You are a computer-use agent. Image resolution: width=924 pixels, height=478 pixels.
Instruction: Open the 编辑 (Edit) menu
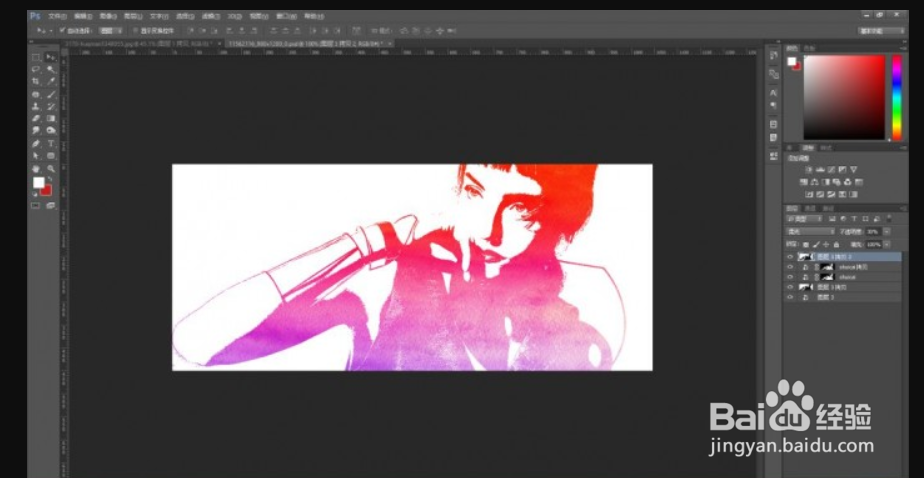point(82,16)
